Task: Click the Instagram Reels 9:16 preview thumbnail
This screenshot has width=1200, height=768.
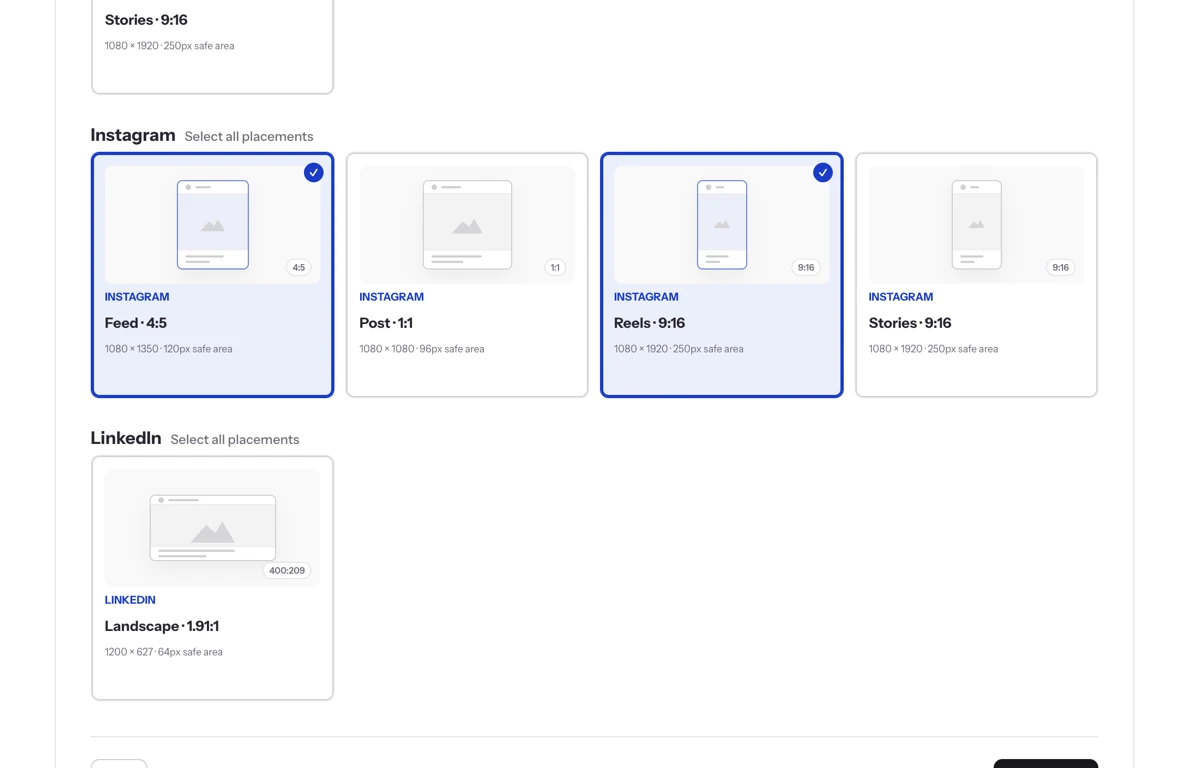Action: point(722,225)
